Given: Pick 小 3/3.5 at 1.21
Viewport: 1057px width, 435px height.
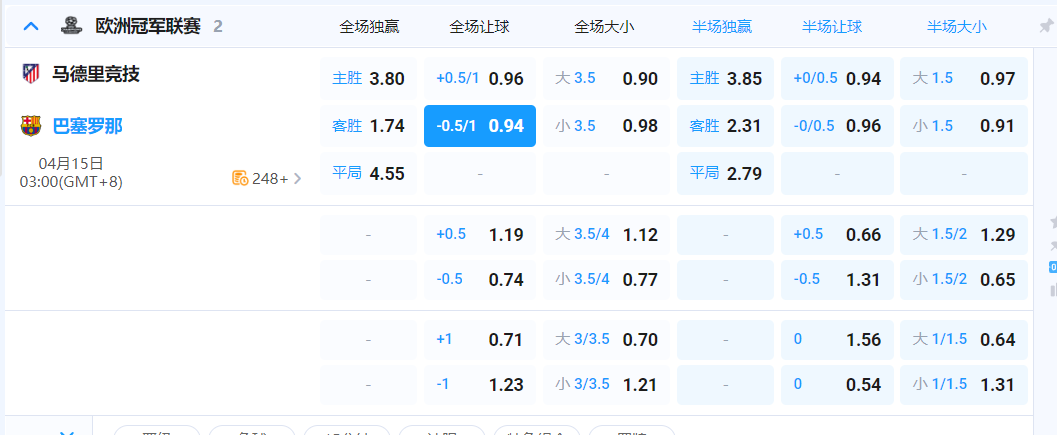Looking at the screenshot, I should [607, 384].
